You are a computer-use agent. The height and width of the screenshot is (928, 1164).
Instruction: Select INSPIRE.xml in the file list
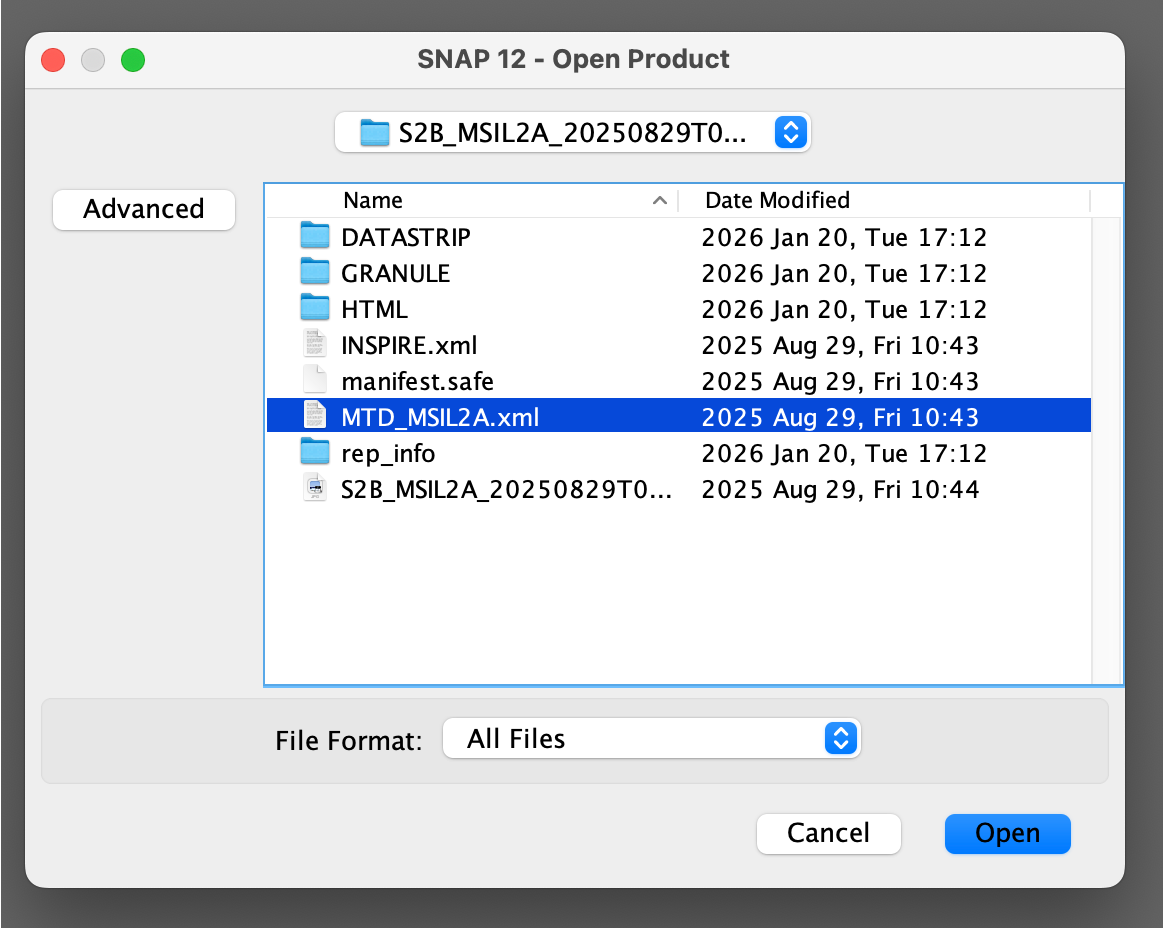(x=409, y=345)
